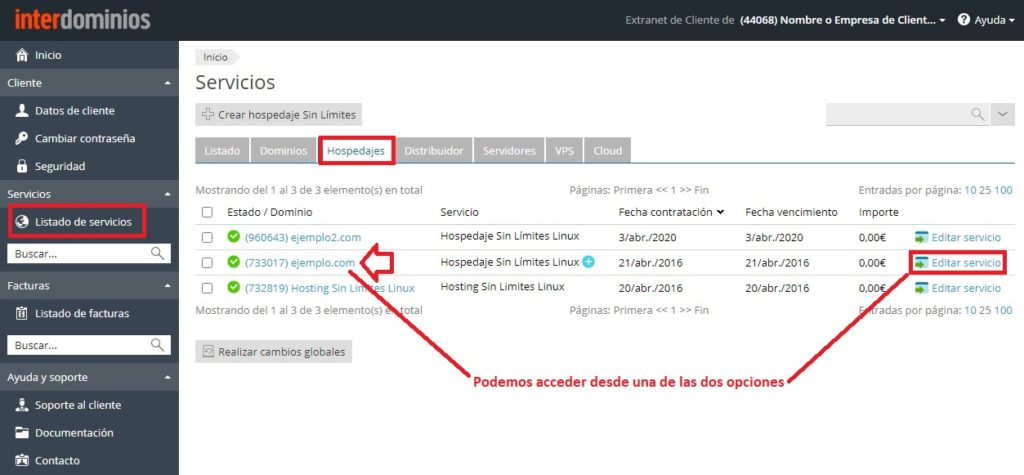
Task: Check the box for ejemplo2.com row
Action: click(207, 238)
